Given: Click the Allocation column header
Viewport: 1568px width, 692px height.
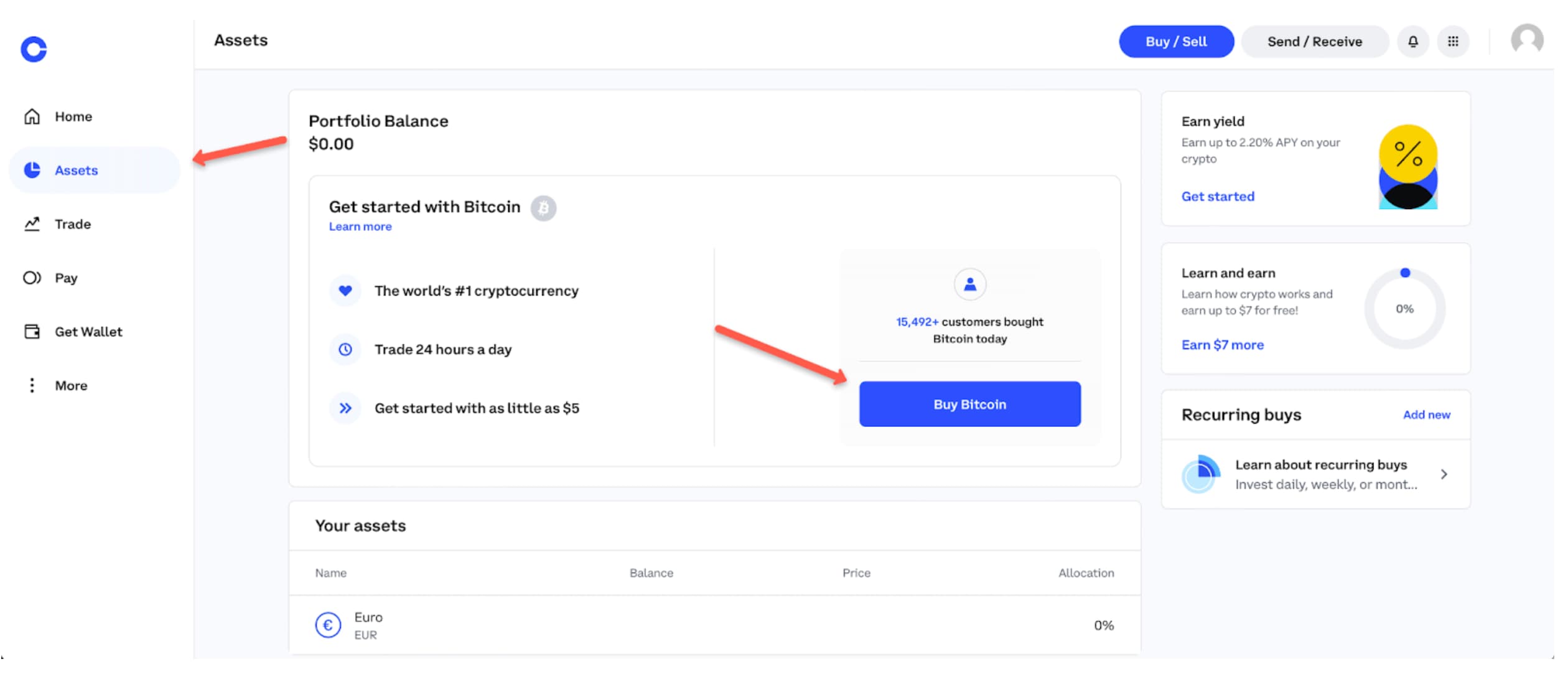Looking at the screenshot, I should click(1086, 573).
